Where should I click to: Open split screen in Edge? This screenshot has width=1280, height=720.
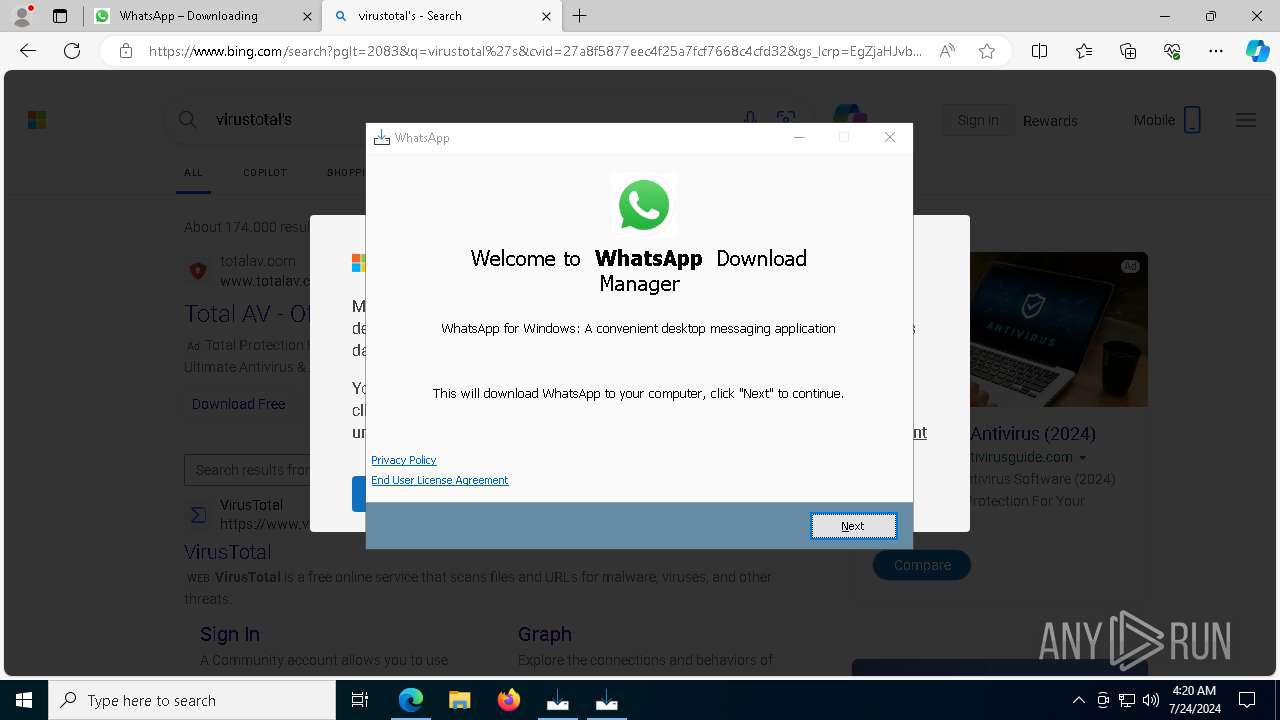[1040, 51]
